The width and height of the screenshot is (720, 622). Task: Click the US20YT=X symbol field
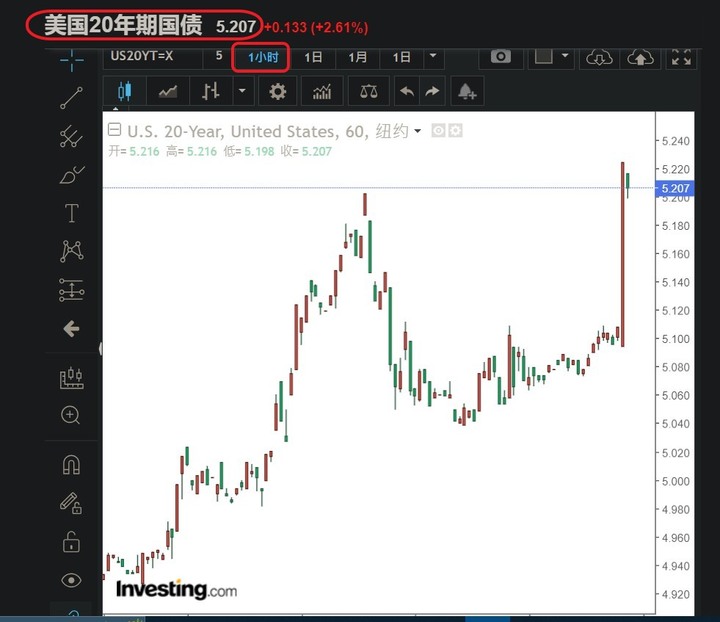[153, 56]
